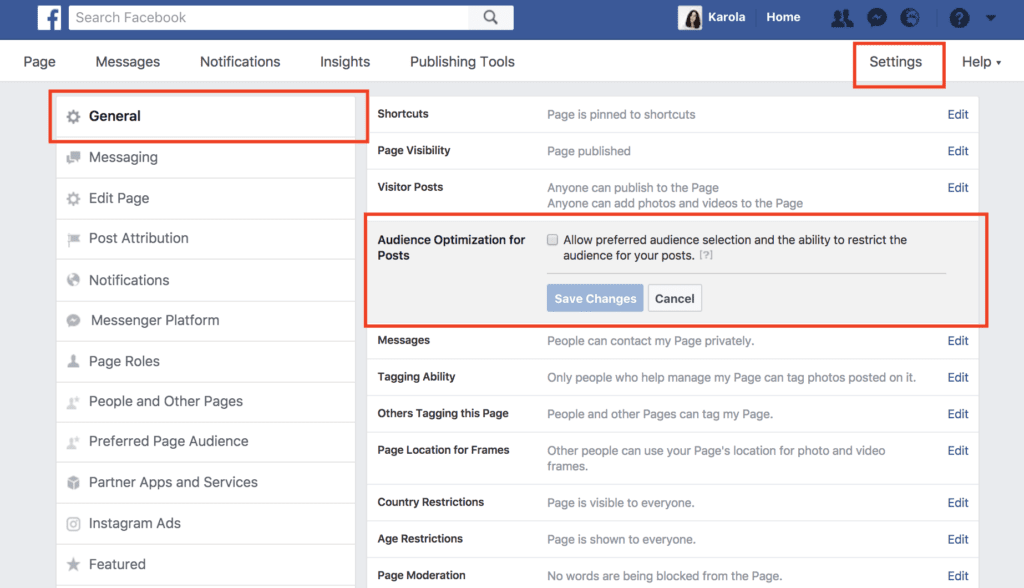This screenshot has width=1024, height=588.
Task: Click the General gear icon in sidebar
Action: 72,116
